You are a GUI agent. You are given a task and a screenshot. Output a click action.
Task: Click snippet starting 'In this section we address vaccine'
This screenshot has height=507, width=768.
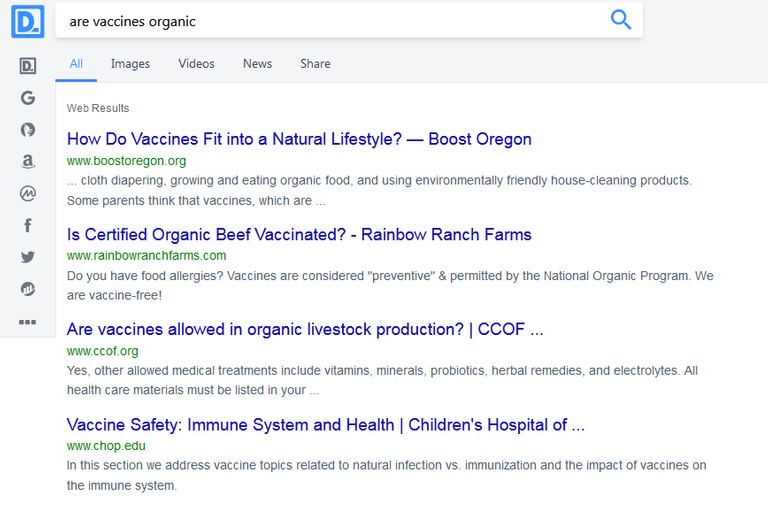[386, 476]
